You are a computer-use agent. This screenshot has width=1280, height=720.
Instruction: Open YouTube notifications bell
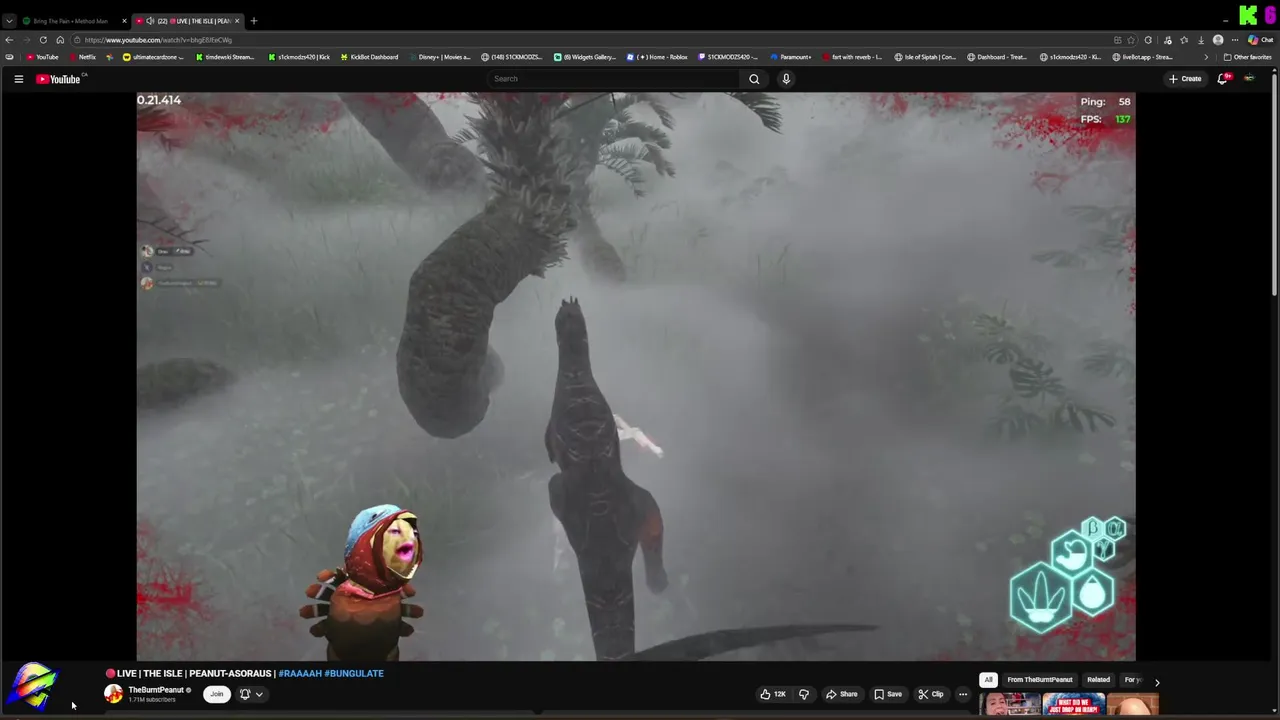pos(1222,79)
